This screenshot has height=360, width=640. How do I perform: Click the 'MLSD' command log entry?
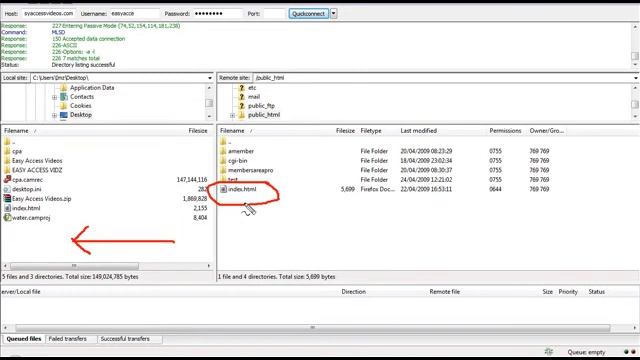(58, 32)
